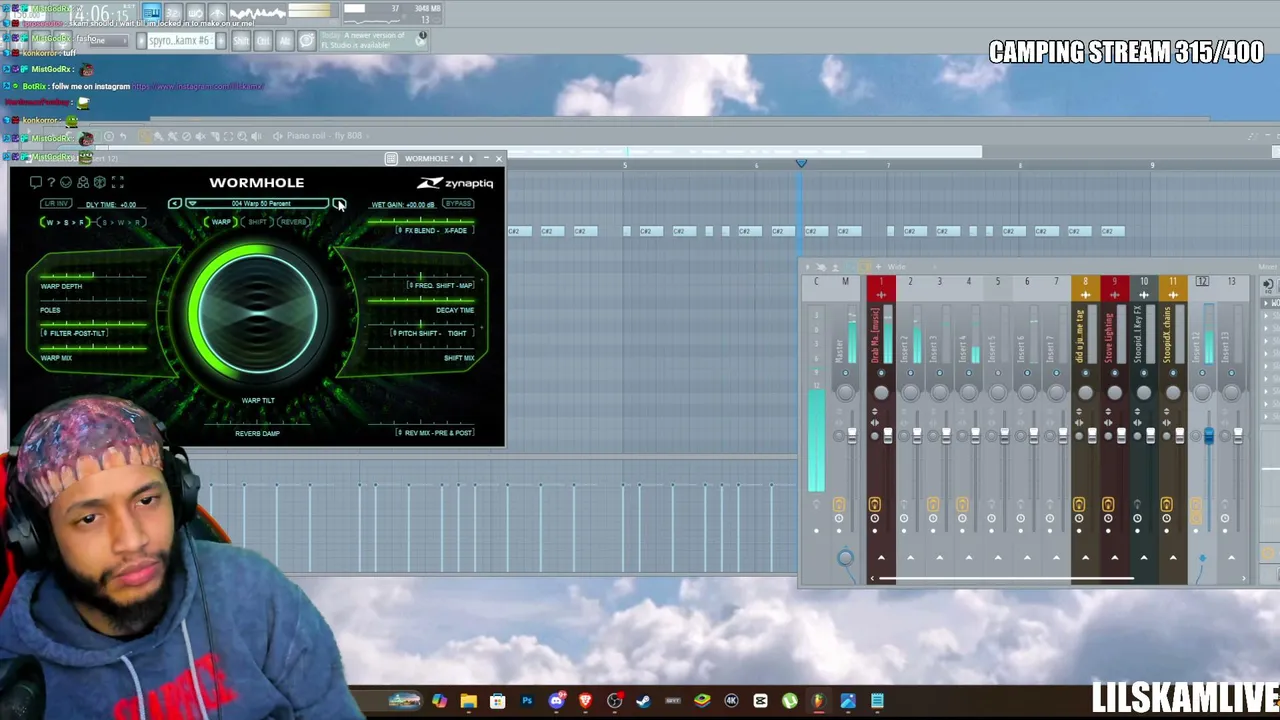The width and height of the screenshot is (1280, 720).
Task: Load previous Wormhole preset with left arrow
Action: (x=175, y=204)
